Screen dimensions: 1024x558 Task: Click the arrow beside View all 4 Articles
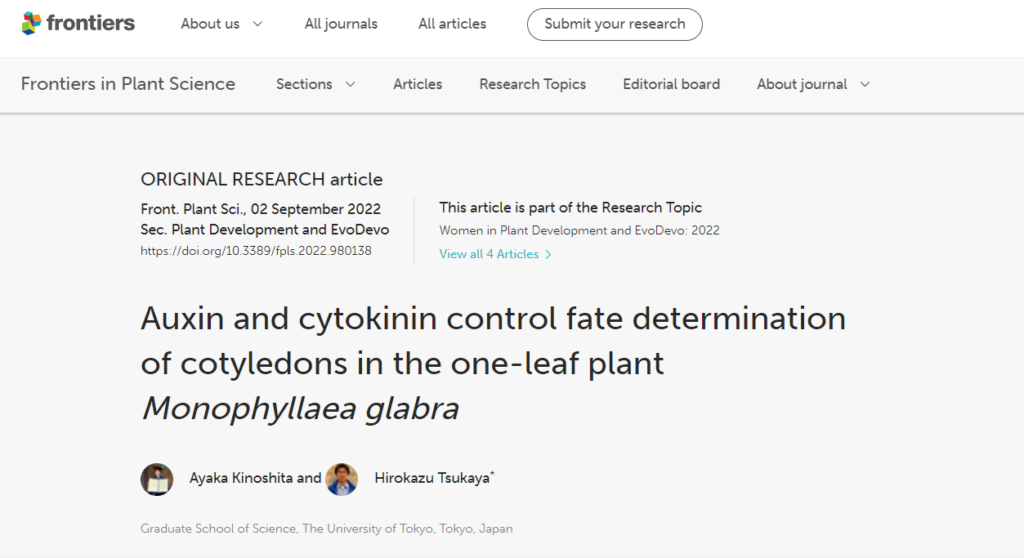pyautogui.click(x=548, y=255)
